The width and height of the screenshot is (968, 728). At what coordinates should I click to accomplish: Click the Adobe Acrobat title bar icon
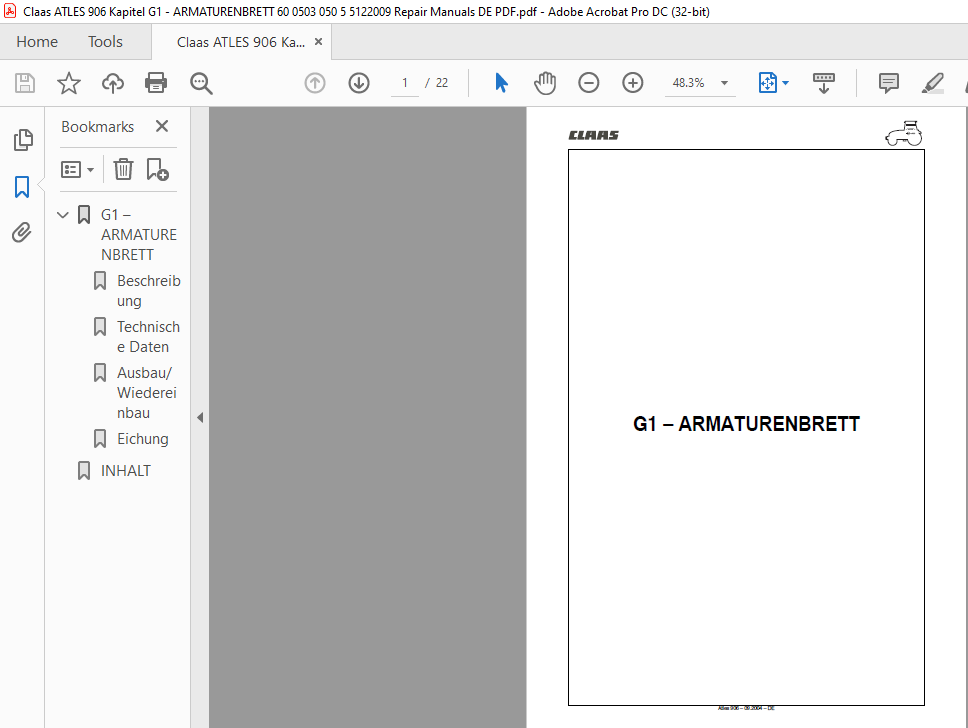(x=10, y=11)
